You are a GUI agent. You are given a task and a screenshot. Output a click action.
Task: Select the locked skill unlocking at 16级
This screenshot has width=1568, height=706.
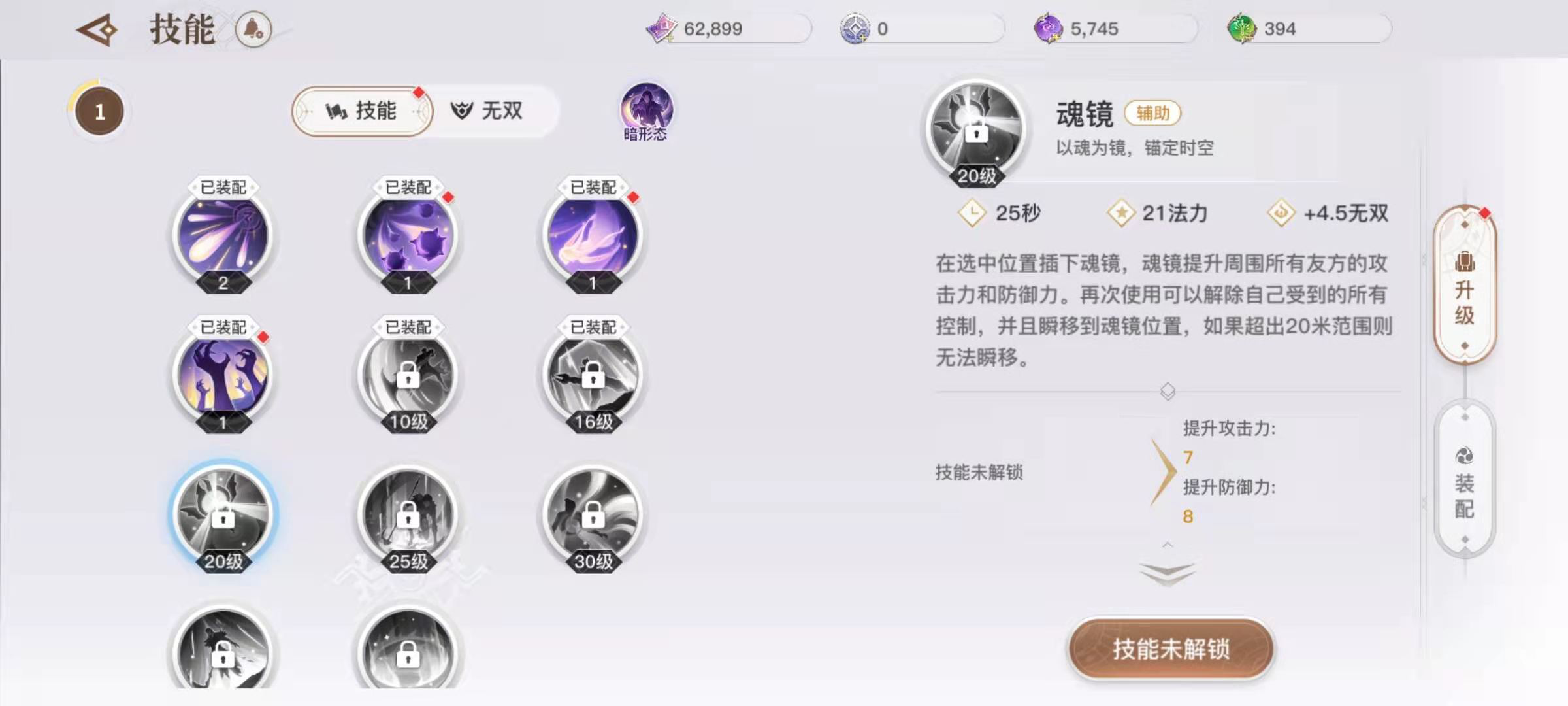click(593, 377)
